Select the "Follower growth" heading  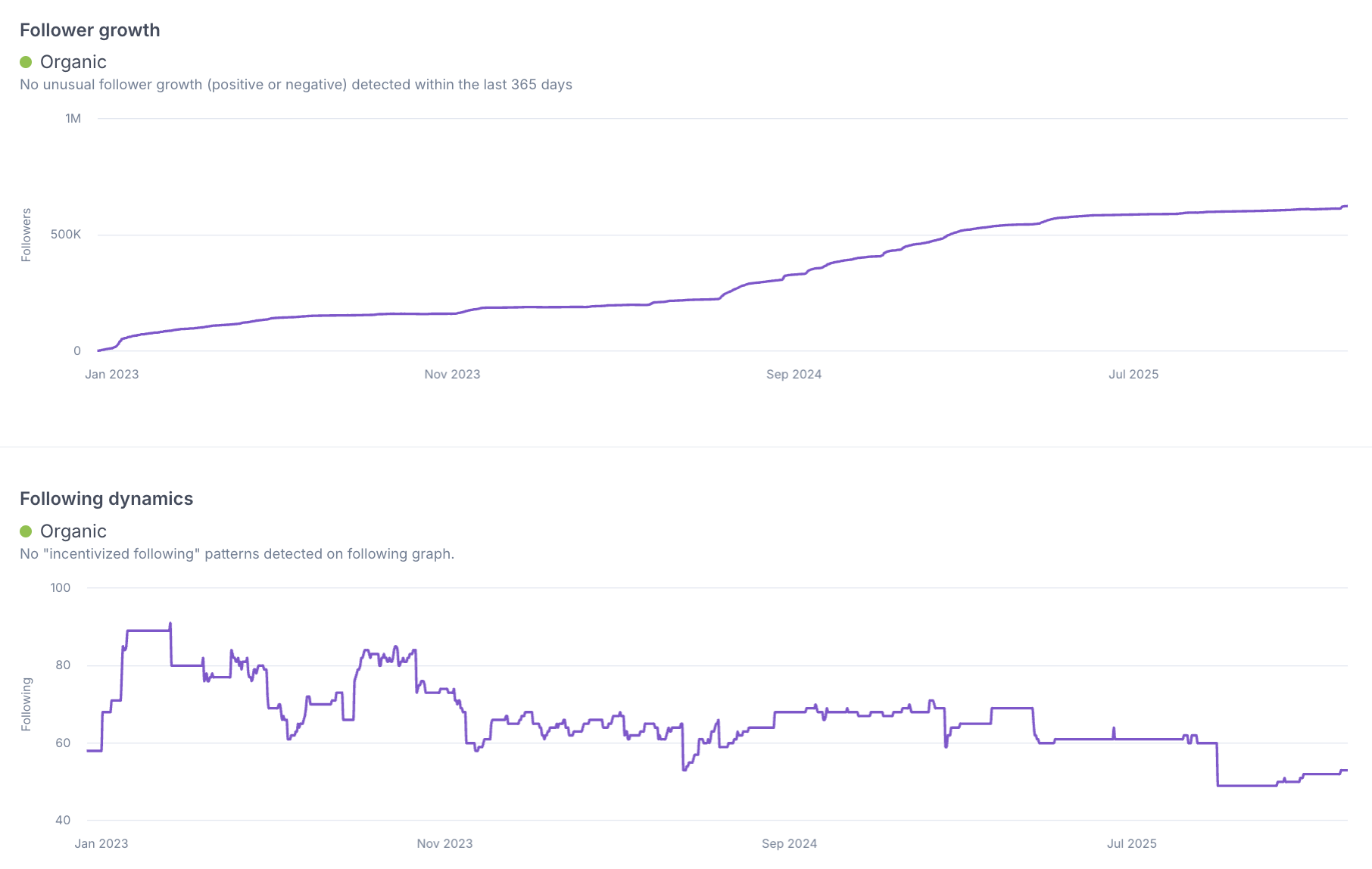point(90,30)
